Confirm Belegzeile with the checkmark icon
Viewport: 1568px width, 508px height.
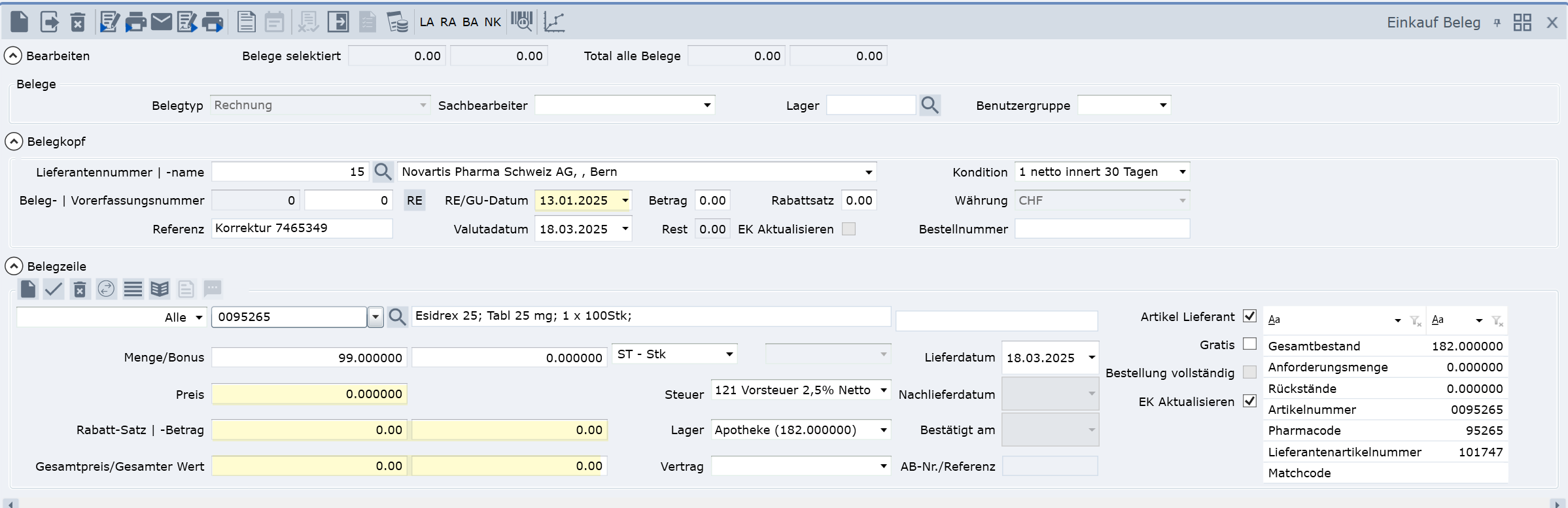pyautogui.click(x=54, y=288)
